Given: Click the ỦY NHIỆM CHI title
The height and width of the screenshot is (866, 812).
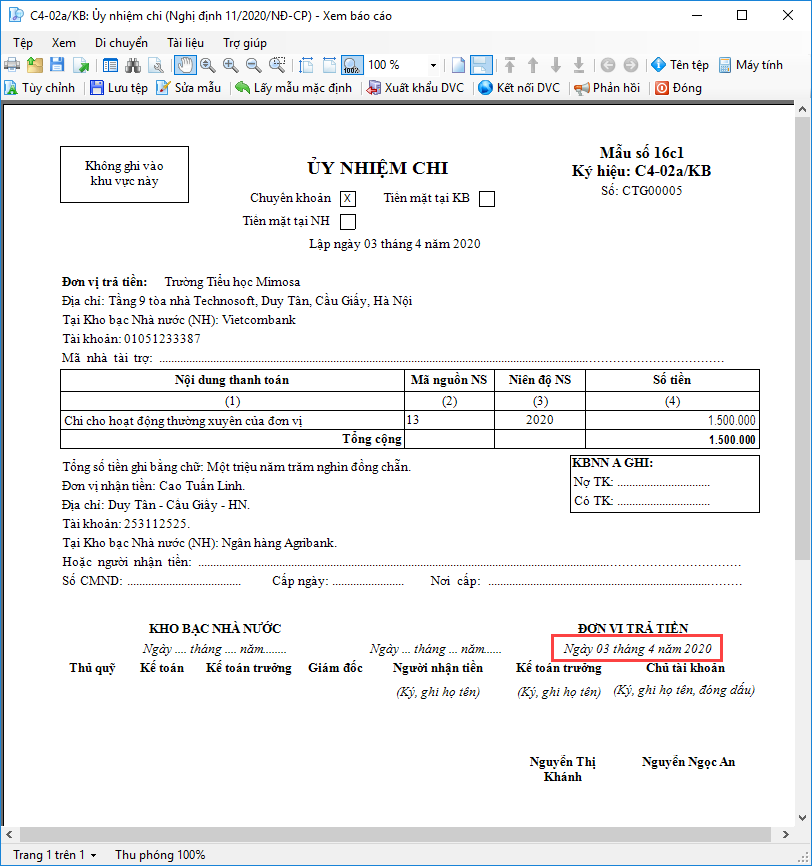Looking at the screenshot, I should pos(378,168).
